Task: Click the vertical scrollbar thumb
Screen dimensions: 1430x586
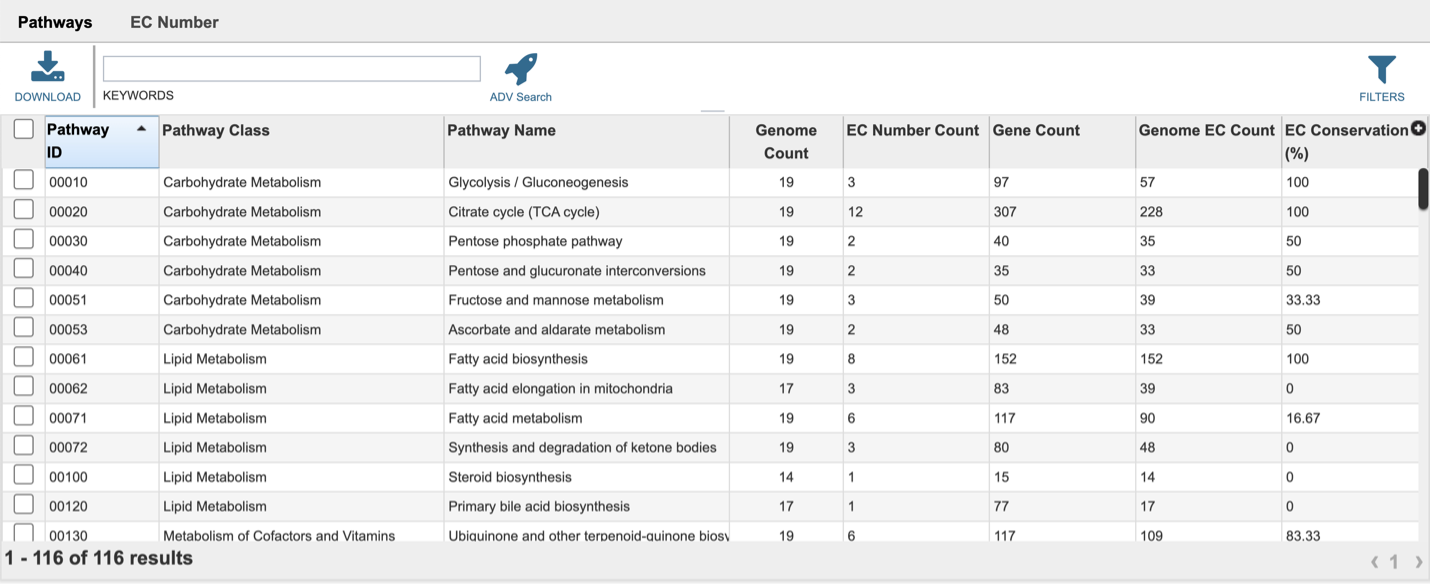Action: [x=1423, y=189]
